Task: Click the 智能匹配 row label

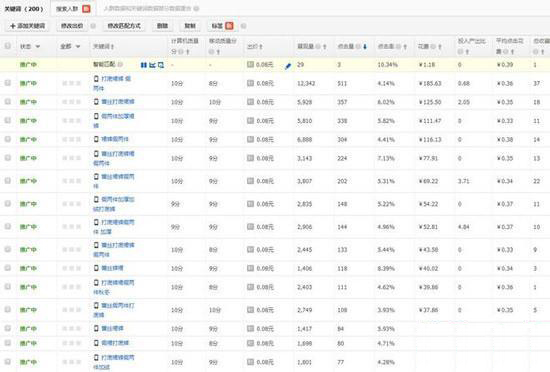Action: click(104, 65)
